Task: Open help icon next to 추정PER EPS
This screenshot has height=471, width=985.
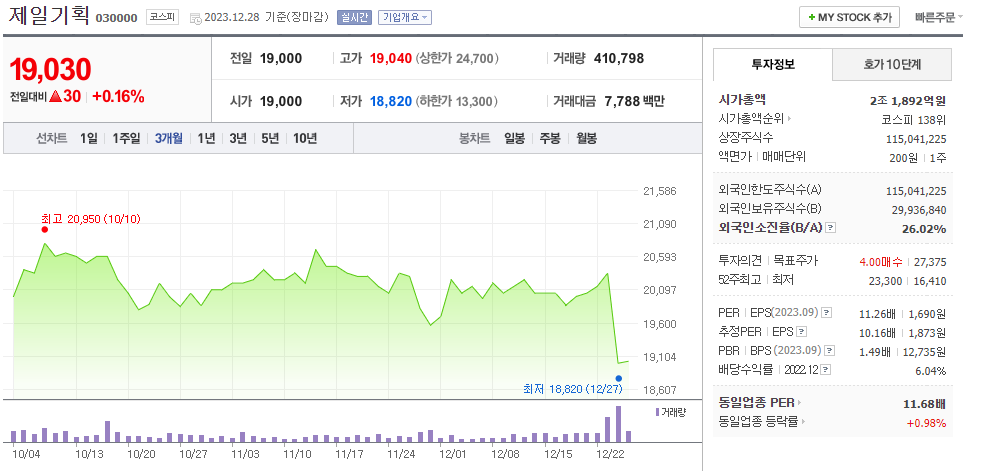Action: [801, 332]
